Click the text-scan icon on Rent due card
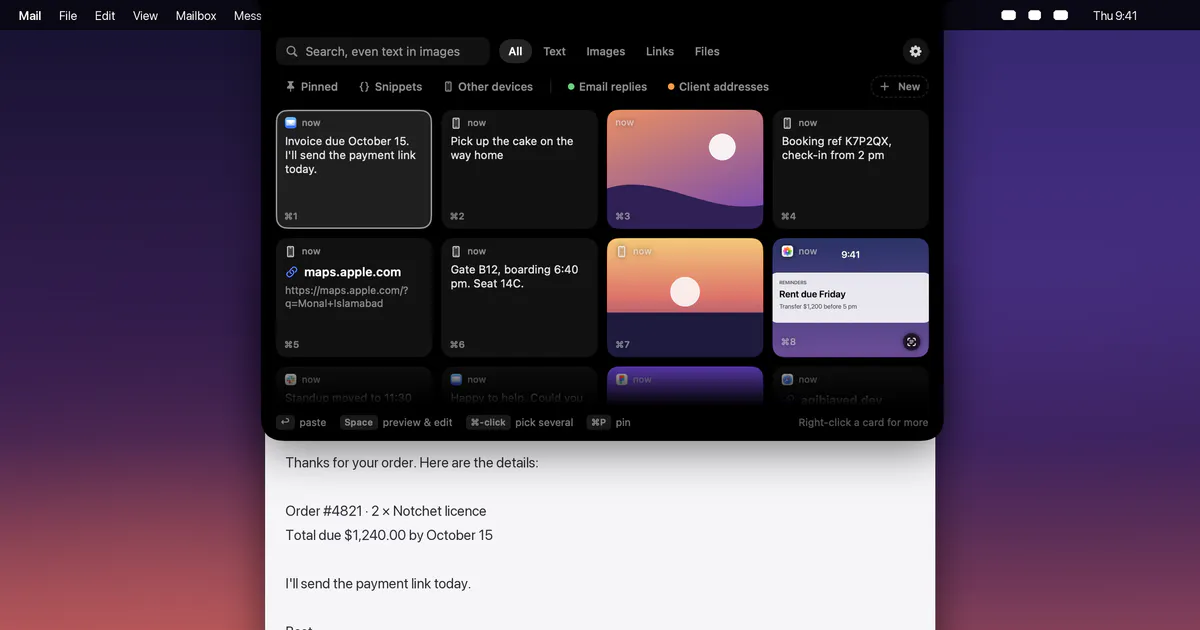This screenshot has width=1200, height=630. coord(911,342)
